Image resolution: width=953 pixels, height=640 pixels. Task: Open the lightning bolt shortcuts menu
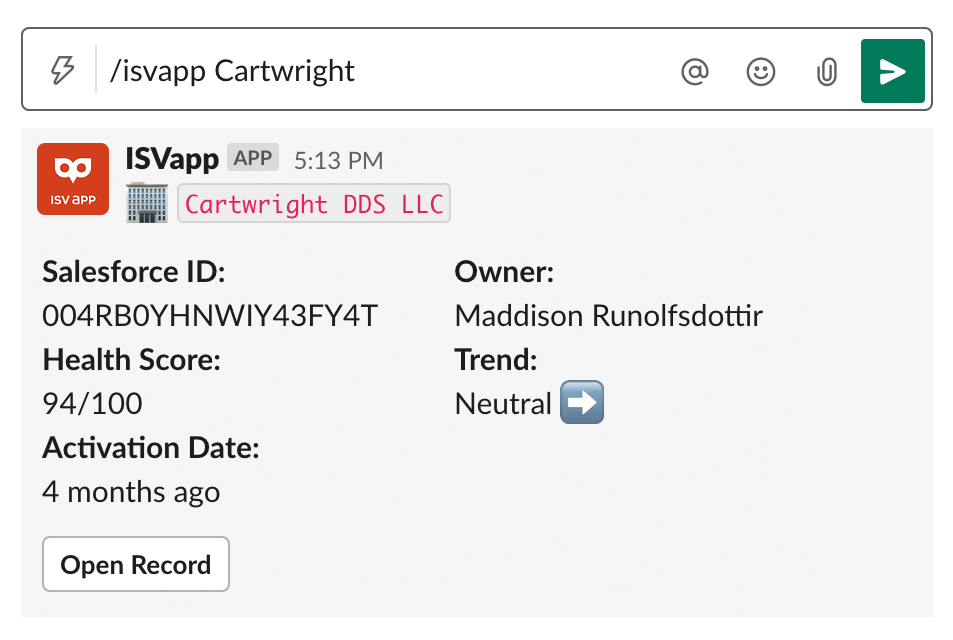[62, 71]
